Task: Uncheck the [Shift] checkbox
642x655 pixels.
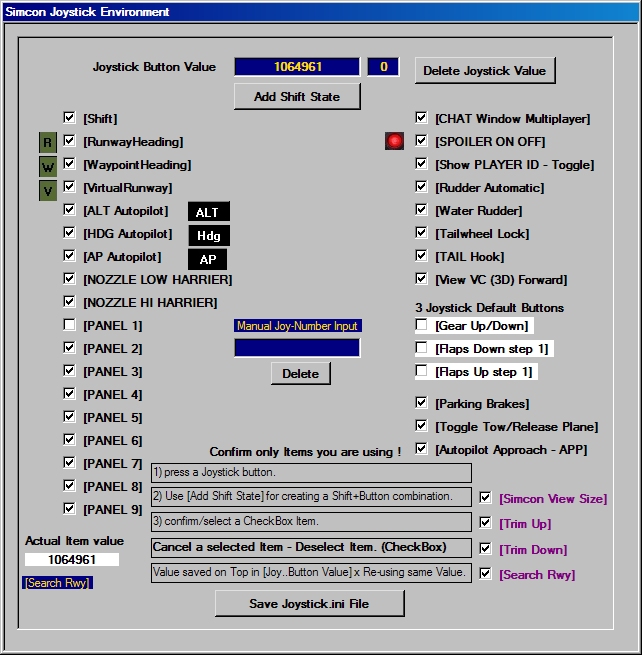Action: (69, 118)
